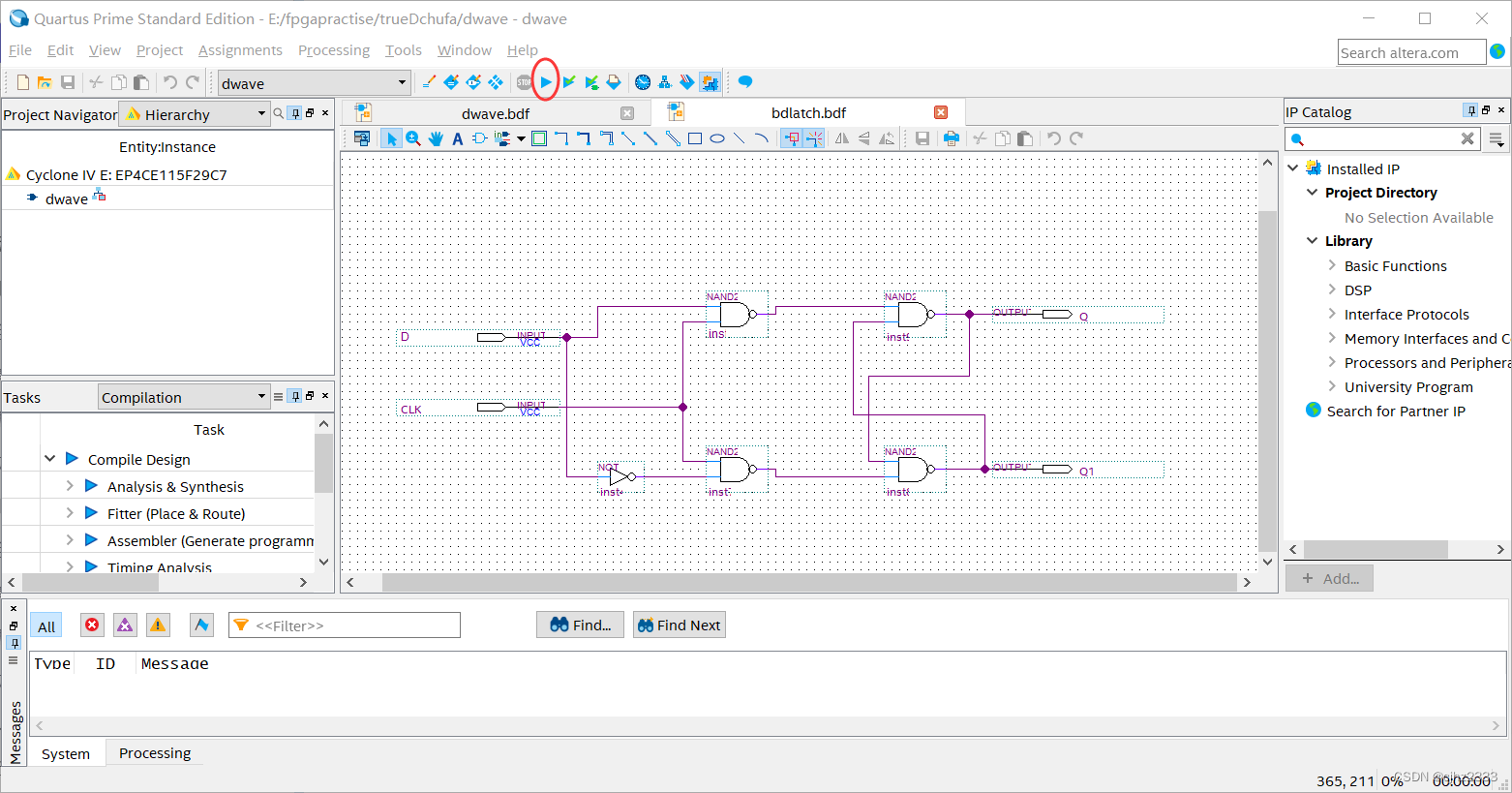Expand the DSP library category

(1332, 290)
